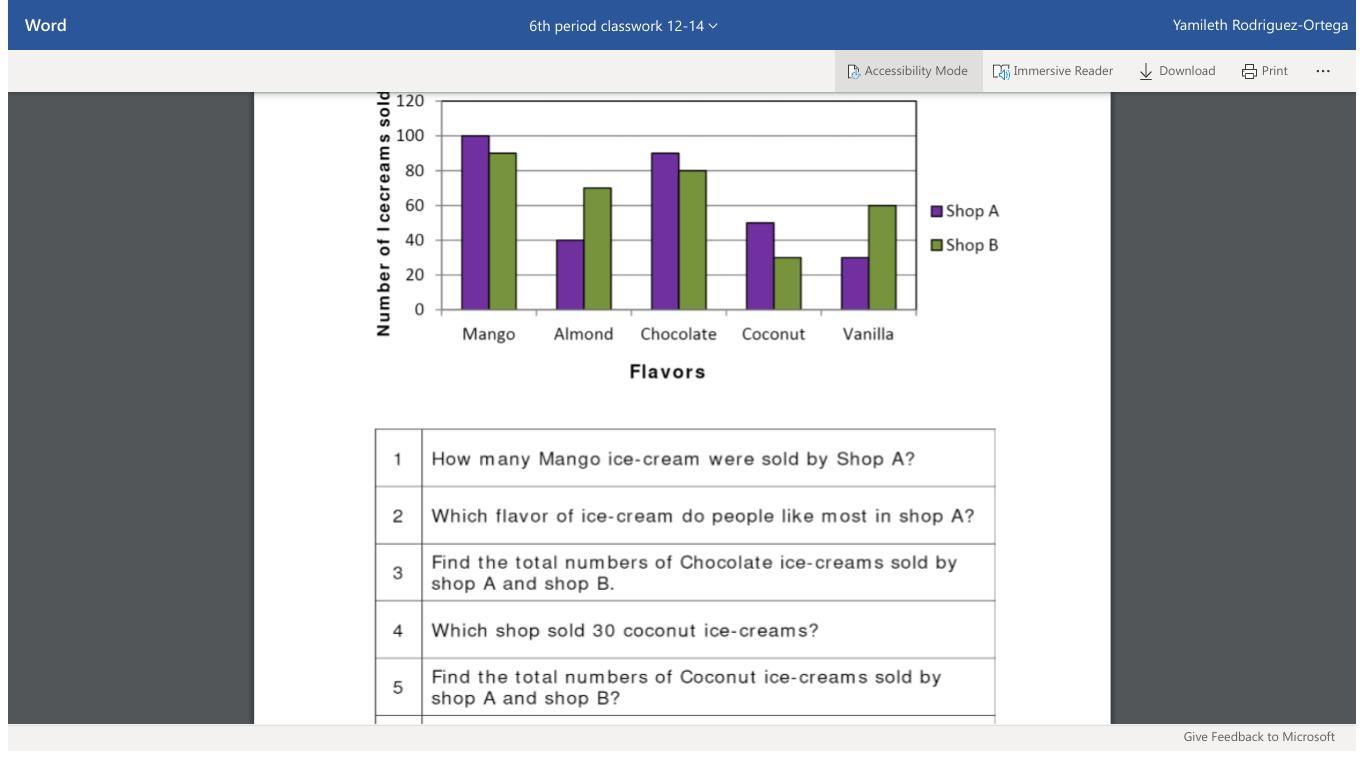Image resolution: width=1365 pixels, height=768 pixels.
Task: Click Give Feedback to Microsoft link
Action: point(1259,737)
